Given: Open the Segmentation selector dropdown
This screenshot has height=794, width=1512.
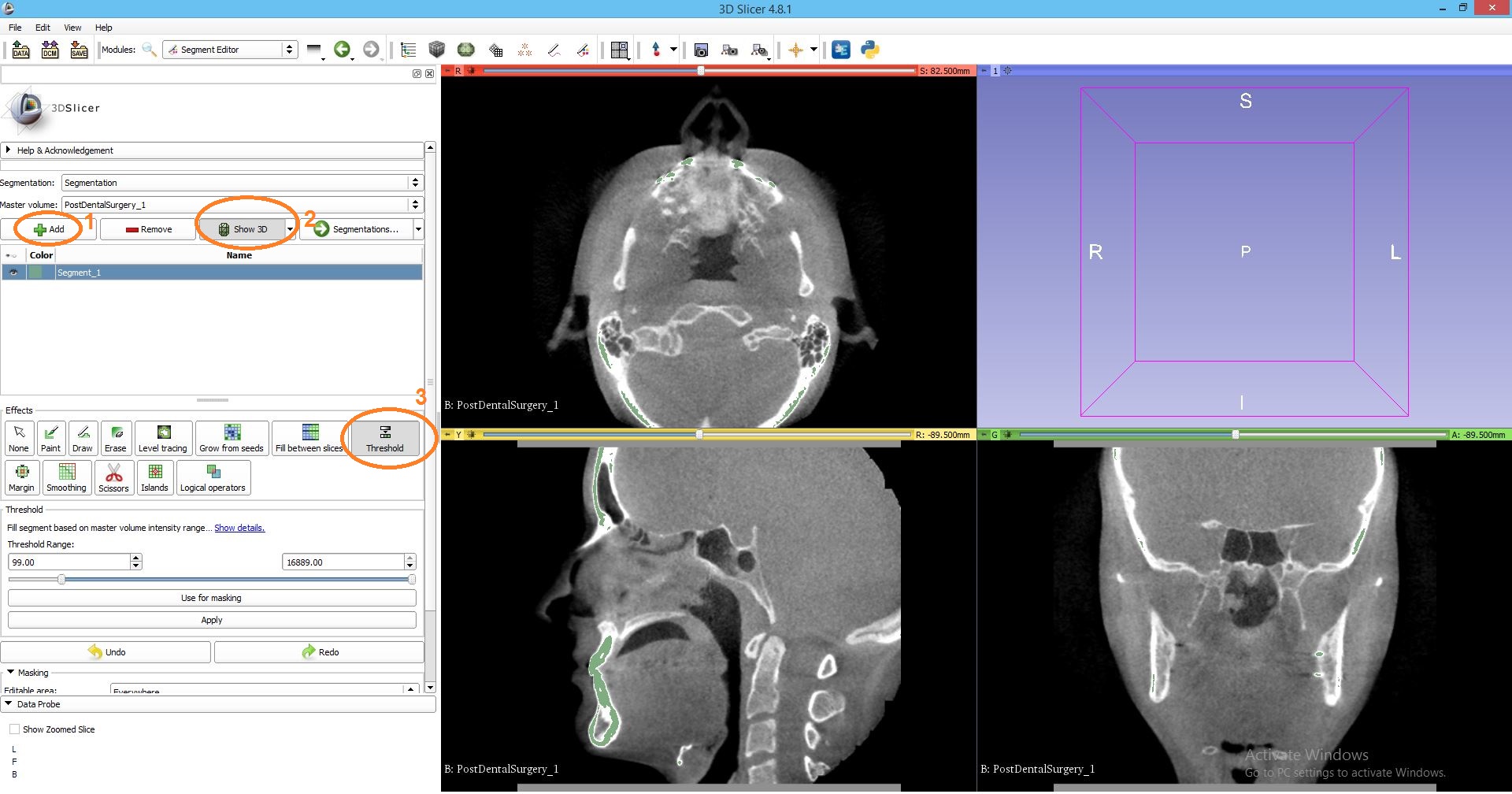Looking at the screenshot, I should tap(243, 183).
